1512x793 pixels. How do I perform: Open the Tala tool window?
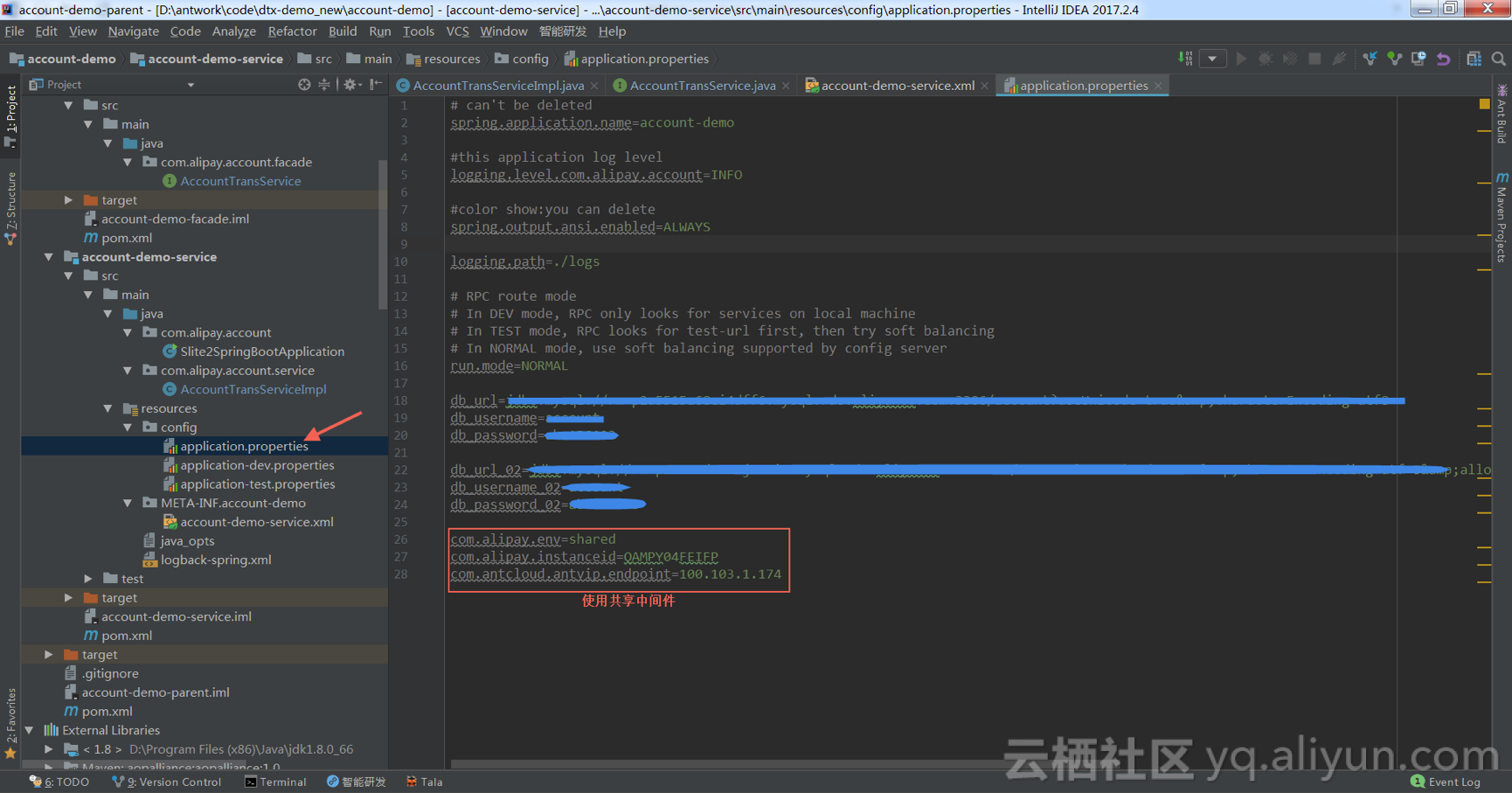tap(425, 782)
